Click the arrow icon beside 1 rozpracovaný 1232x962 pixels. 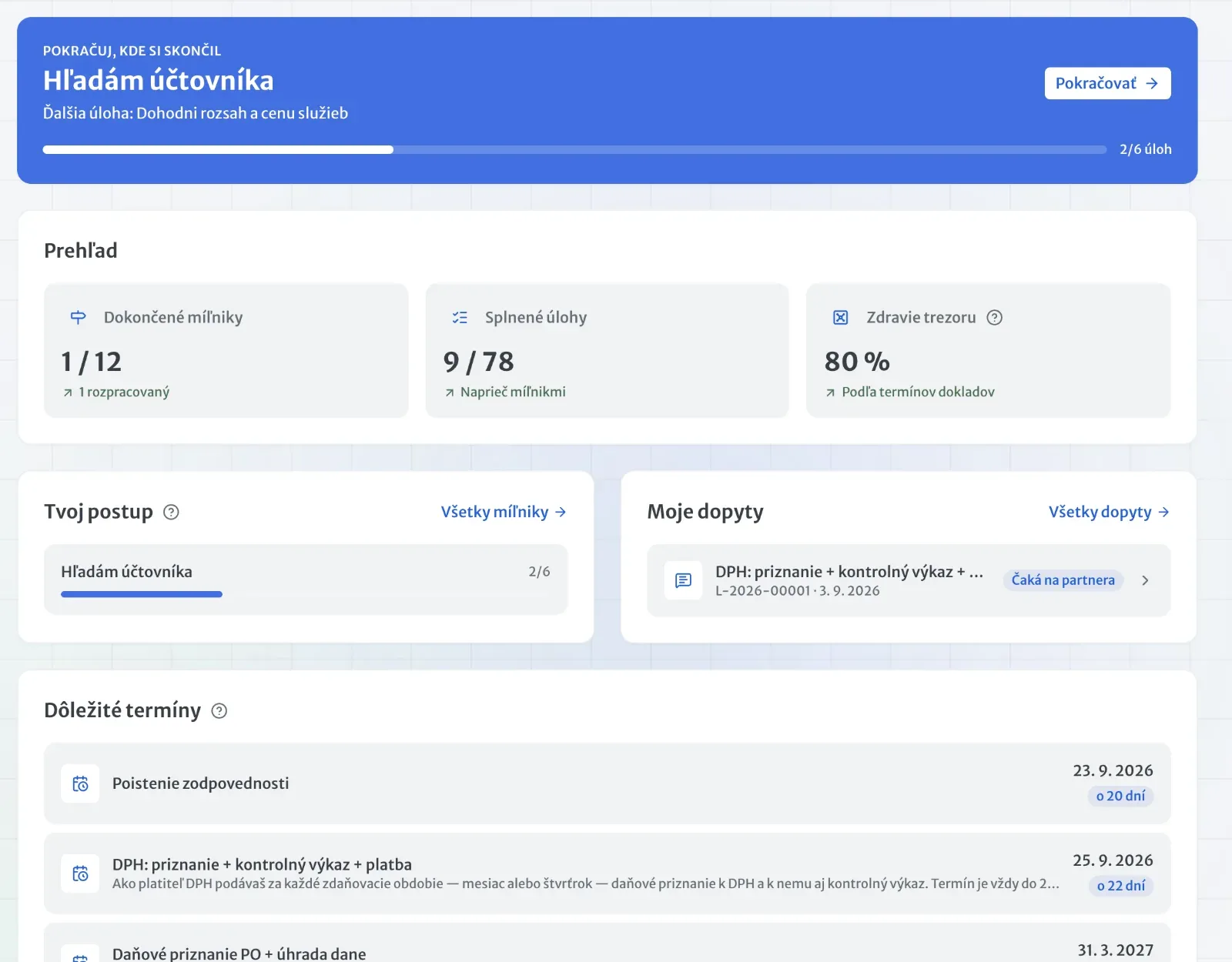[x=68, y=392]
